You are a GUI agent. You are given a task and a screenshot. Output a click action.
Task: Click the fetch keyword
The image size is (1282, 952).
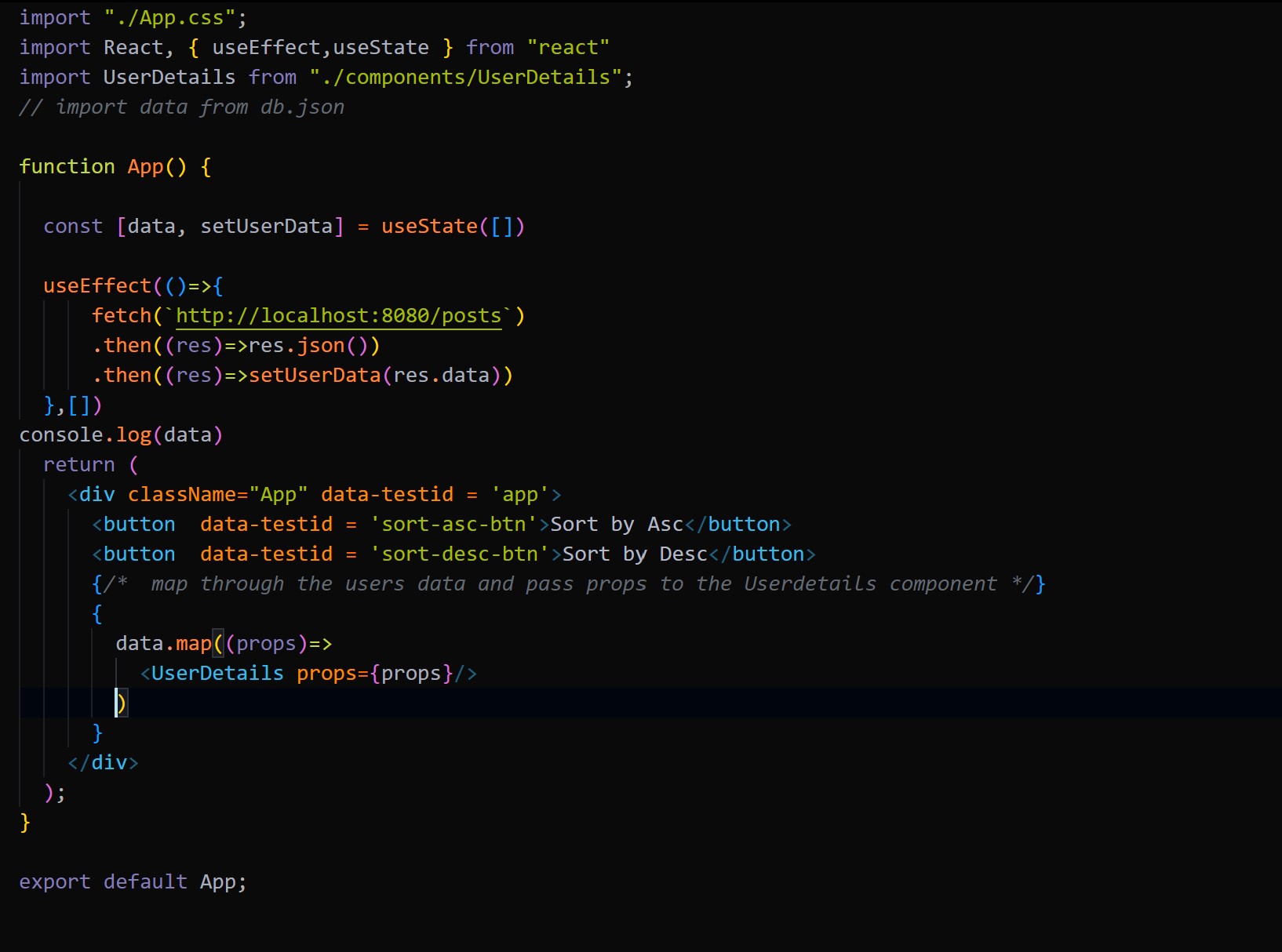pos(122,315)
